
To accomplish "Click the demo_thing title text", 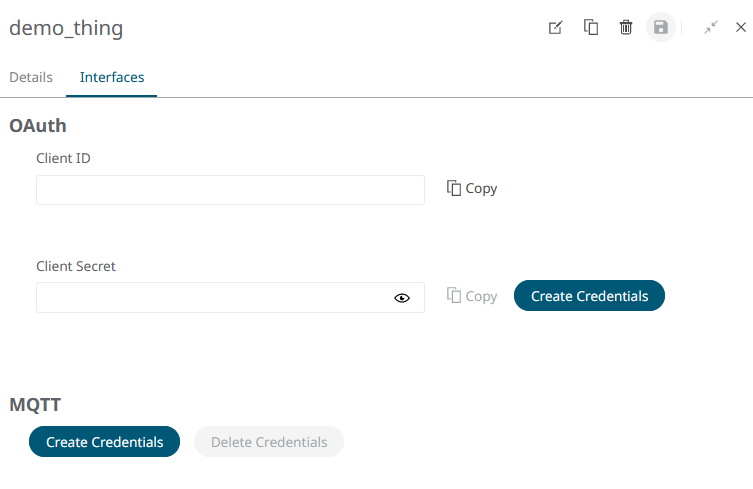I will pyautogui.click(x=66, y=28).
